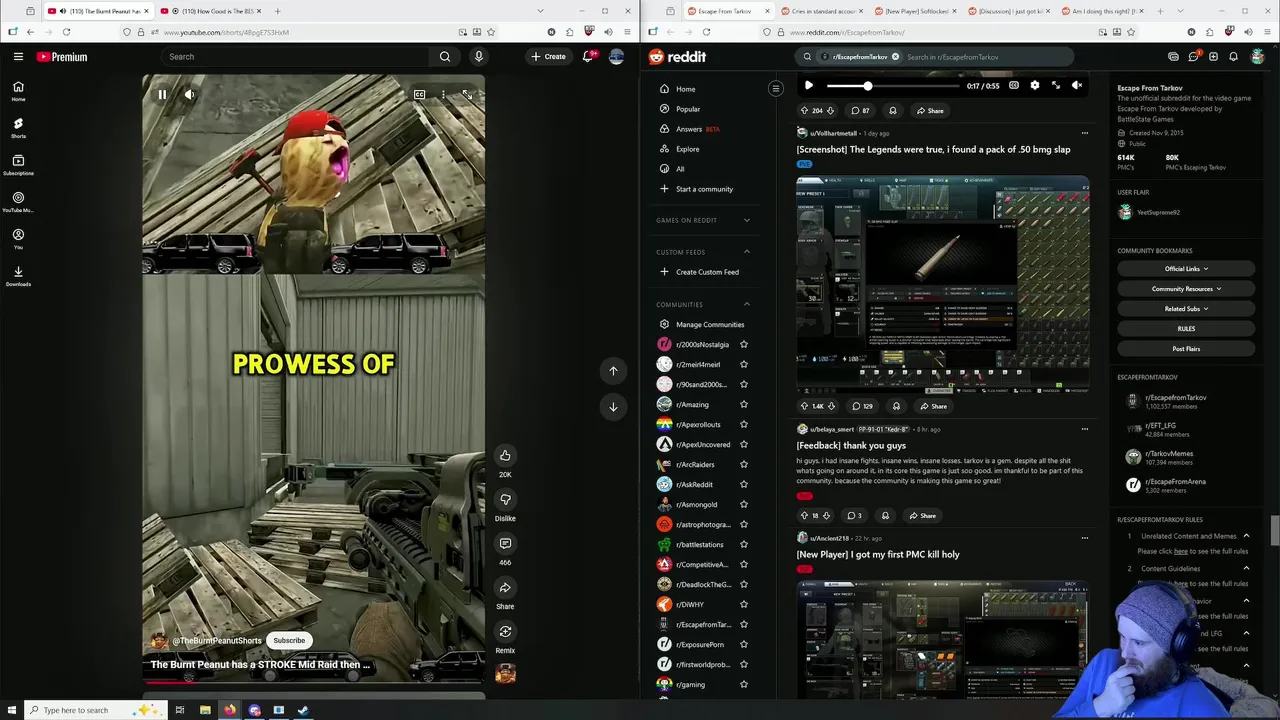Favorite r/DIWHY with star
The height and width of the screenshot is (720, 1280).
(743, 605)
